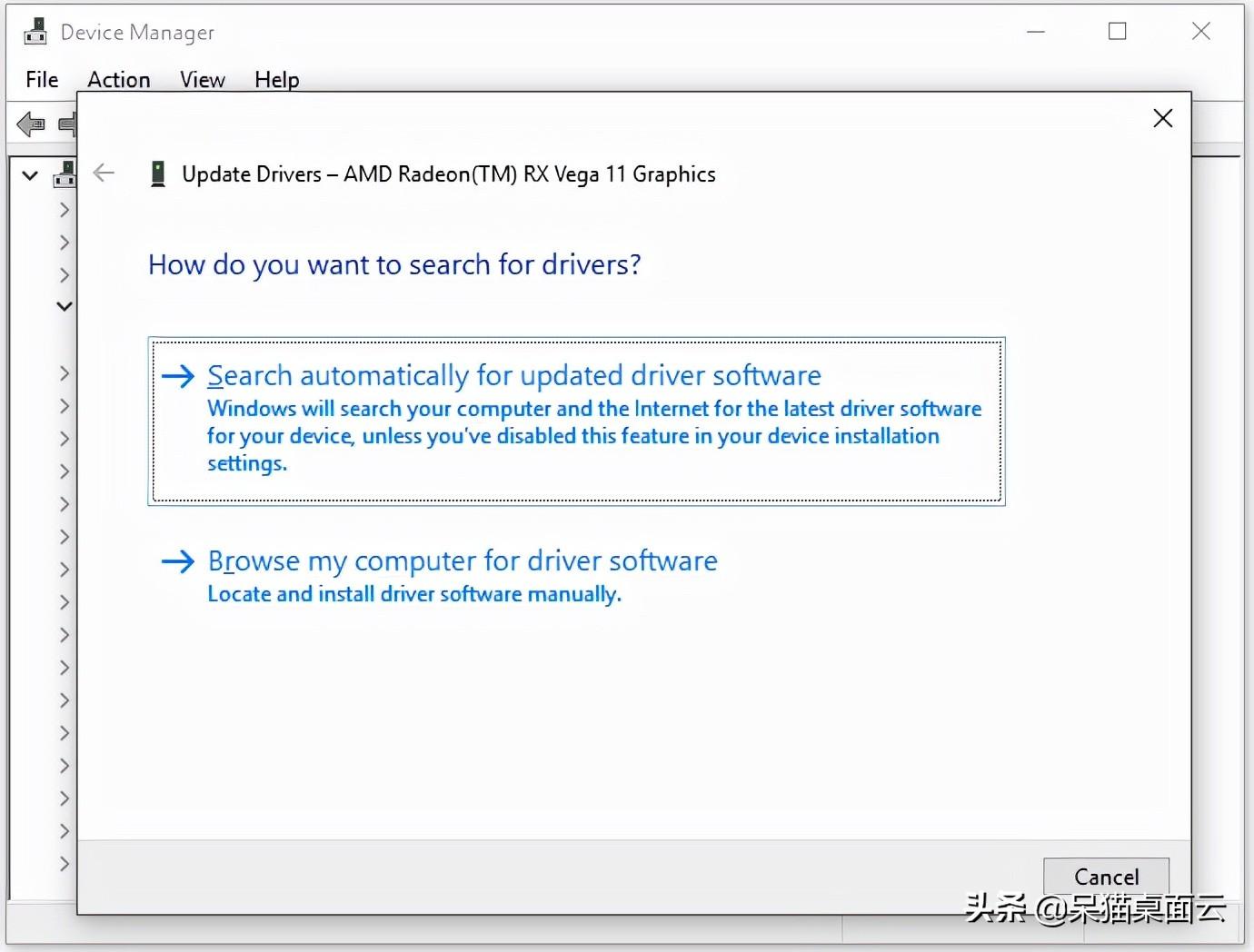The width and height of the screenshot is (1254, 952).
Task: Close the Update Drivers dialog
Action: pos(1162,118)
